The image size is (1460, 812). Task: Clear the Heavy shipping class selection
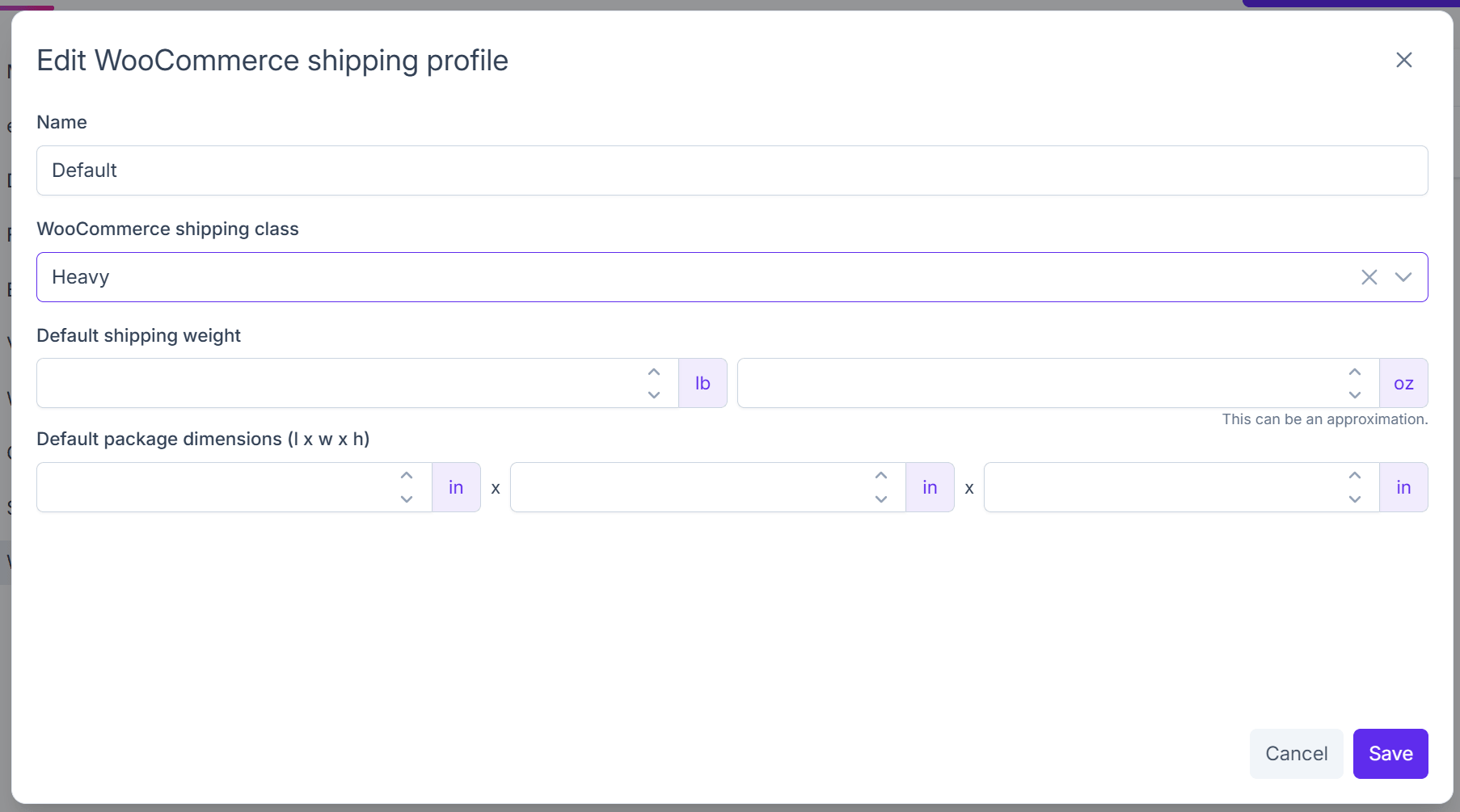pos(1369,277)
